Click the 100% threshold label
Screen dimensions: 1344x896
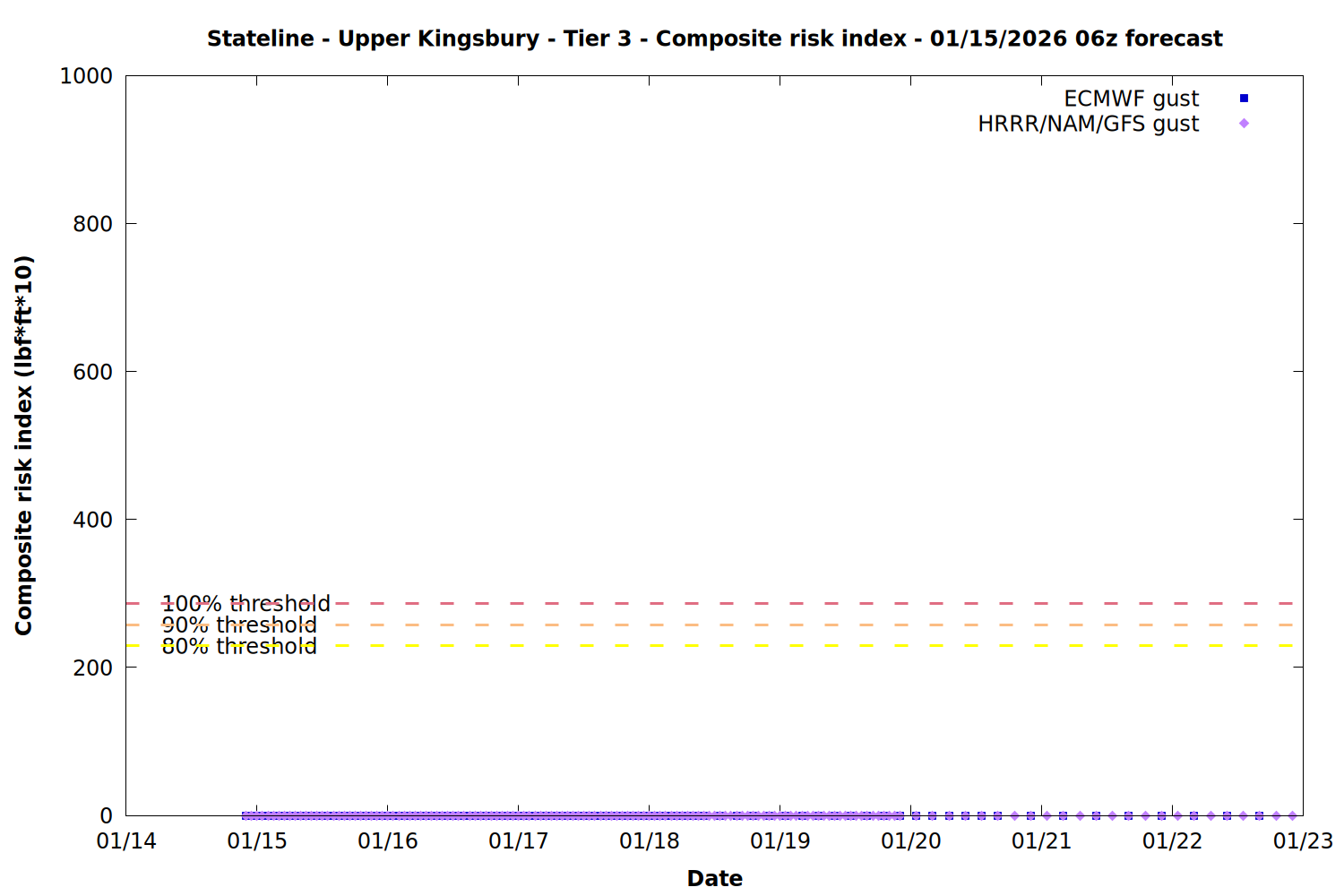click(246, 604)
